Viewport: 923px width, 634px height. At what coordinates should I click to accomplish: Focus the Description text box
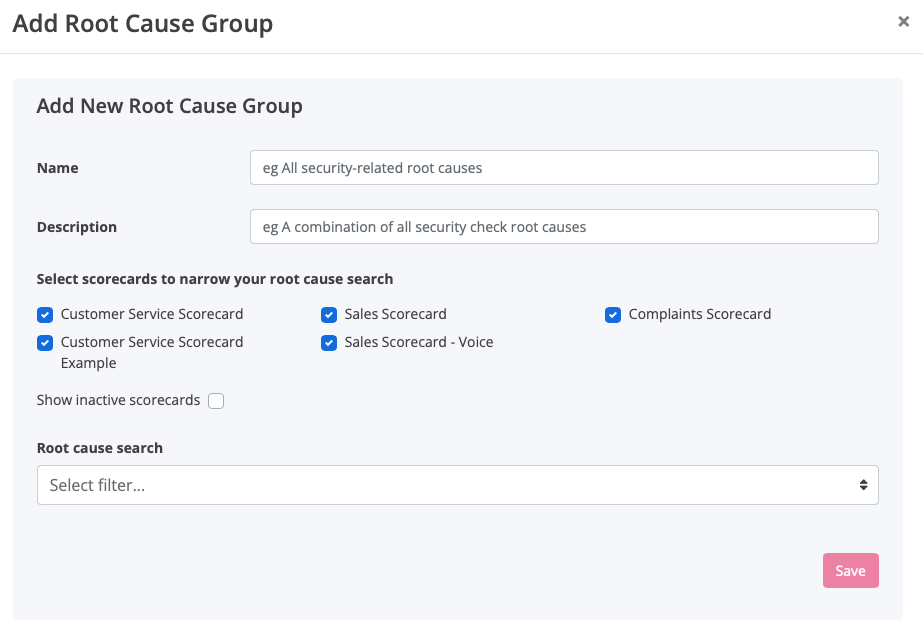[563, 227]
